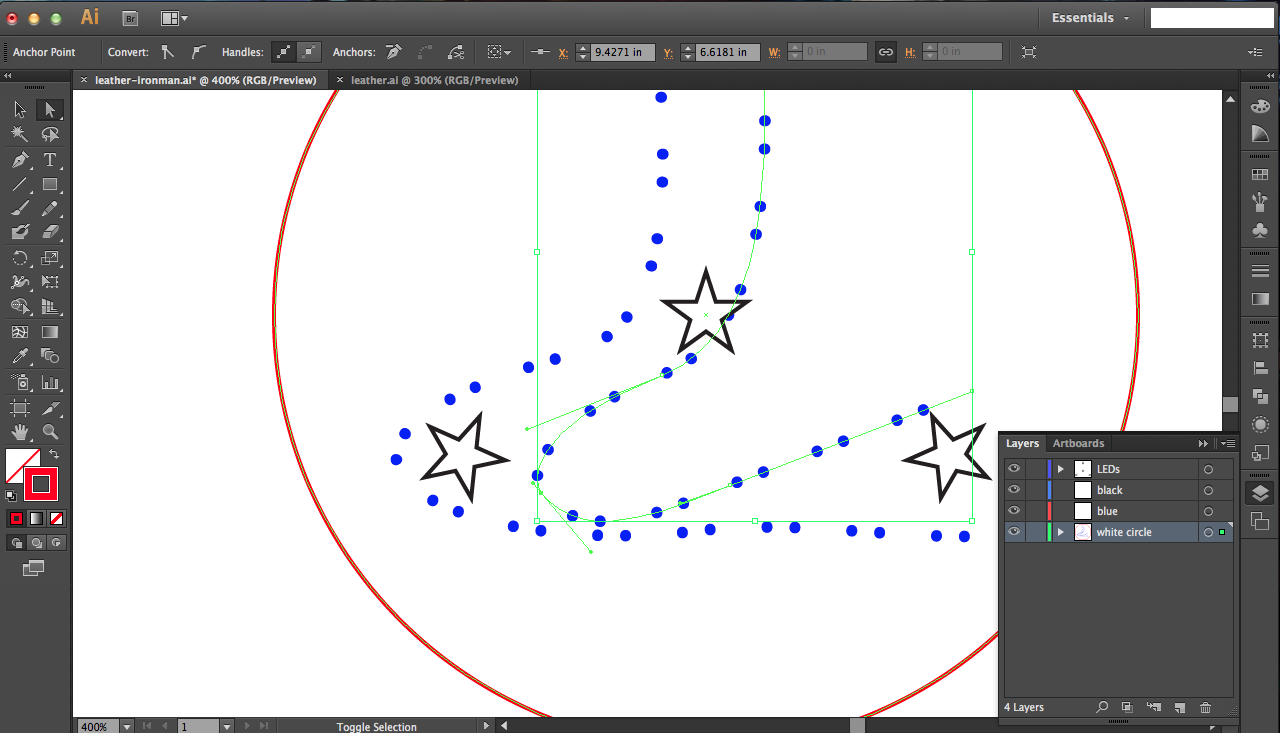Set paint to None below the swatches

(x=57, y=518)
